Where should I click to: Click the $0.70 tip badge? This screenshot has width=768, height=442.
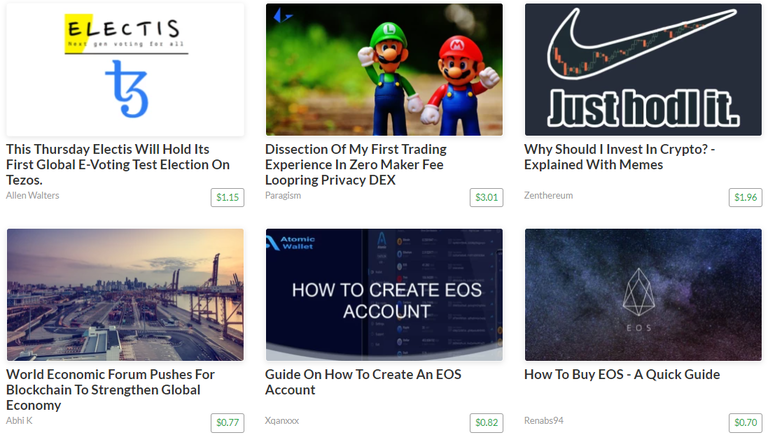[745, 422]
